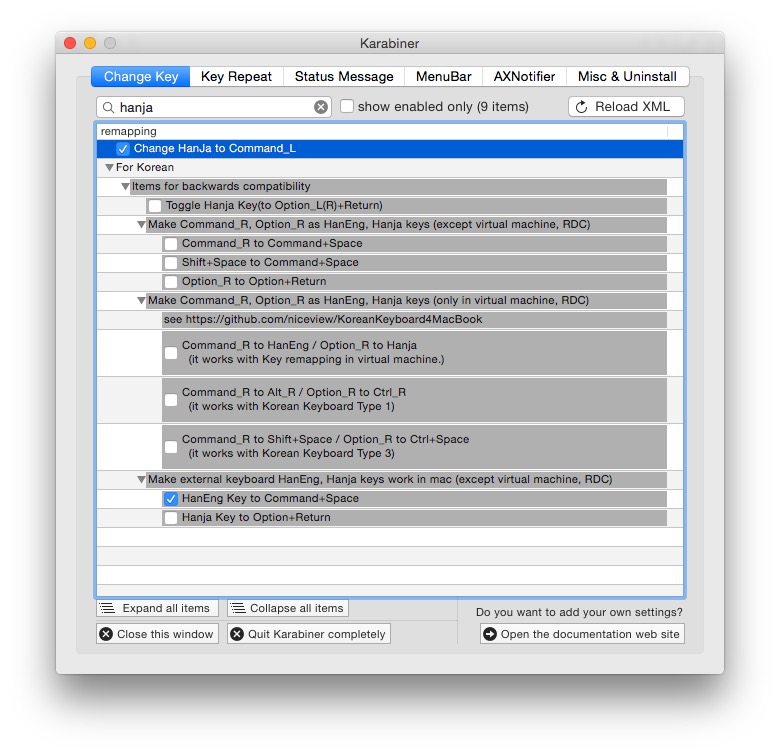Click the remapping column header

382,131
